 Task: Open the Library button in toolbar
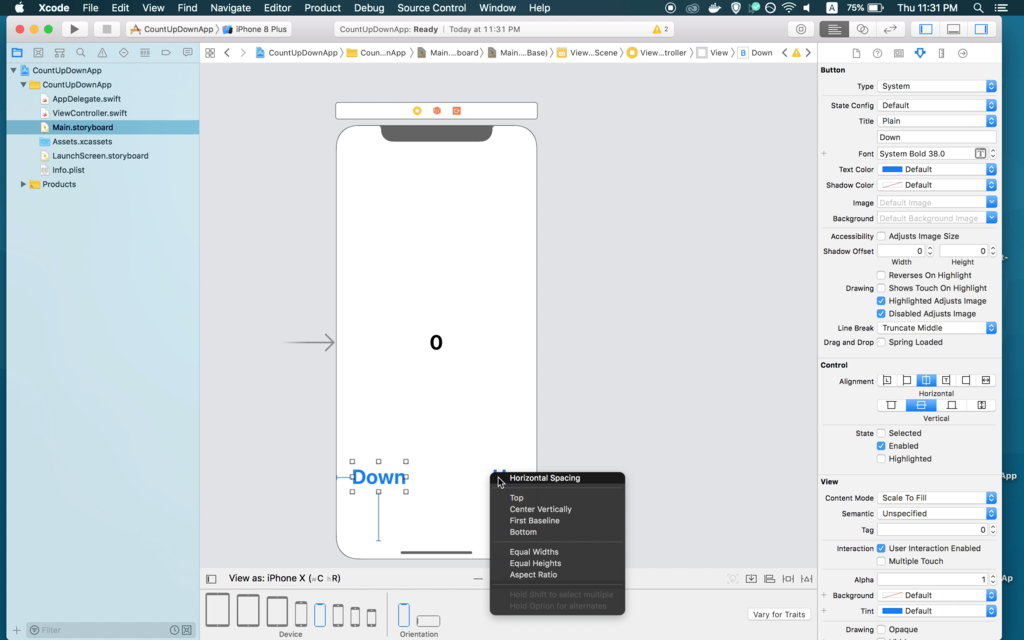point(801,29)
